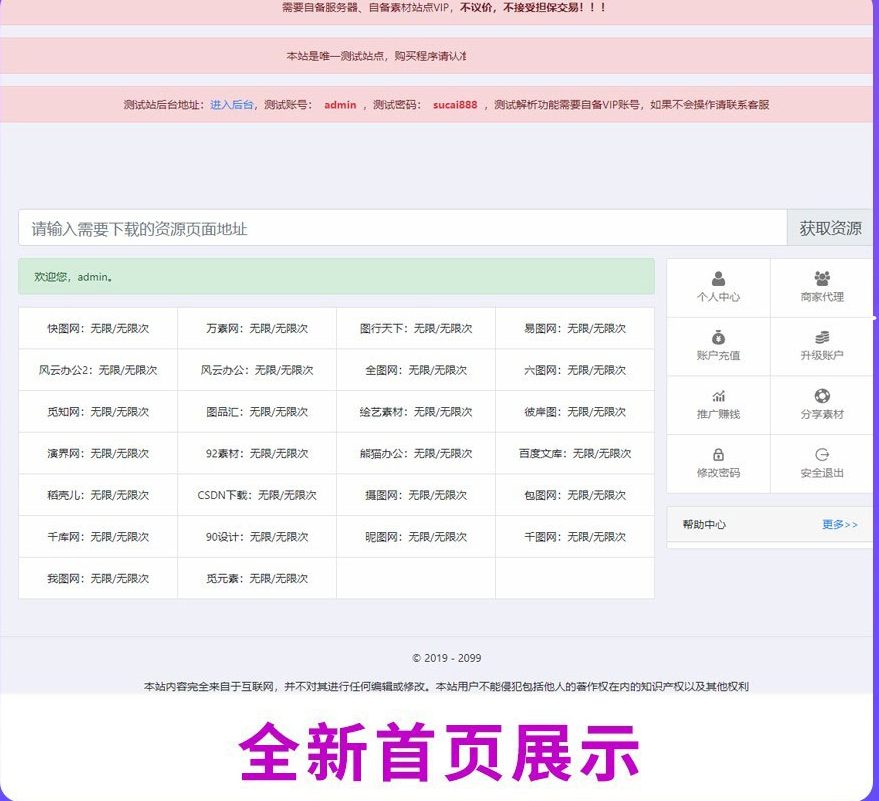
Task: Click the 六图网 cell
Action: [575, 370]
